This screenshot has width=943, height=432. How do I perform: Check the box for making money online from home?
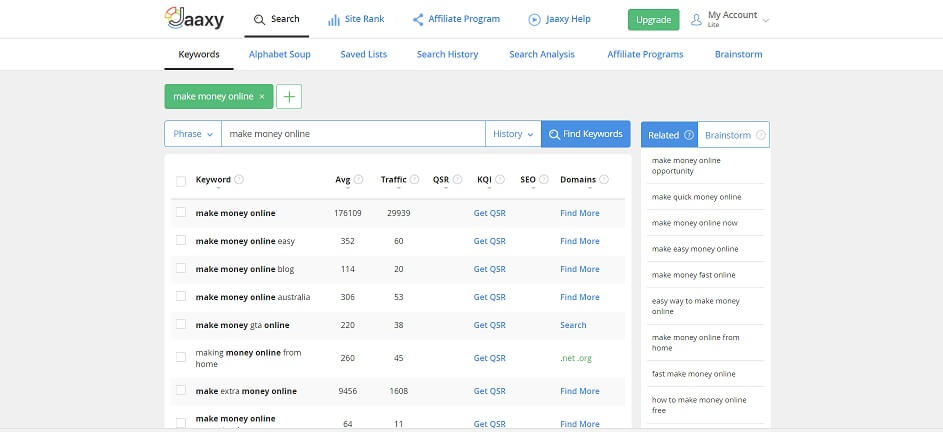tap(181, 357)
